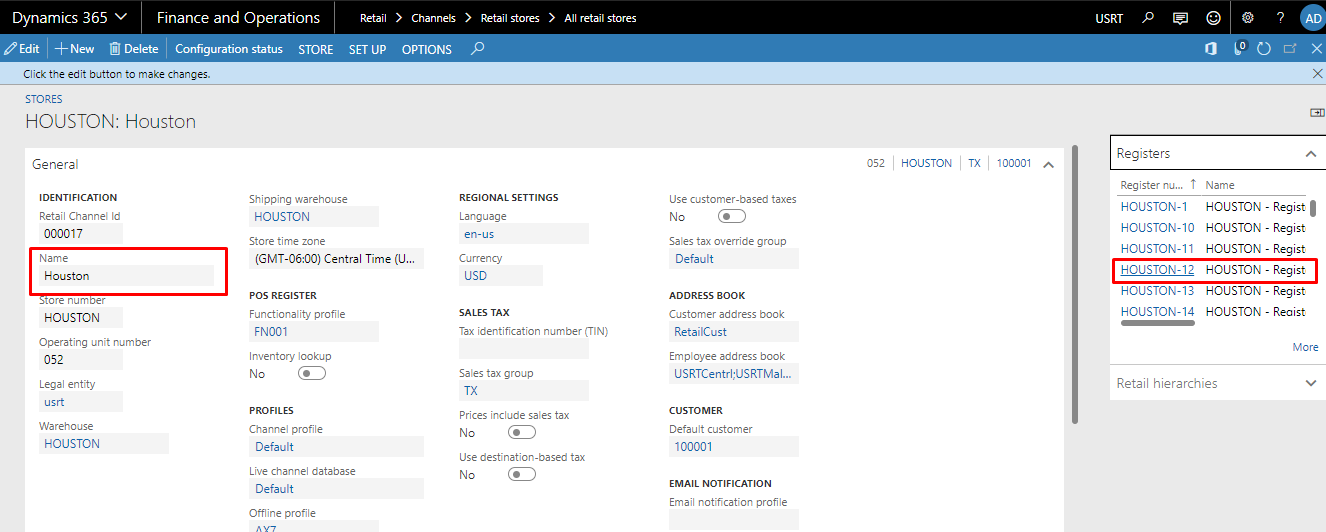Open the TX sales tax group link

tap(471, 390)
